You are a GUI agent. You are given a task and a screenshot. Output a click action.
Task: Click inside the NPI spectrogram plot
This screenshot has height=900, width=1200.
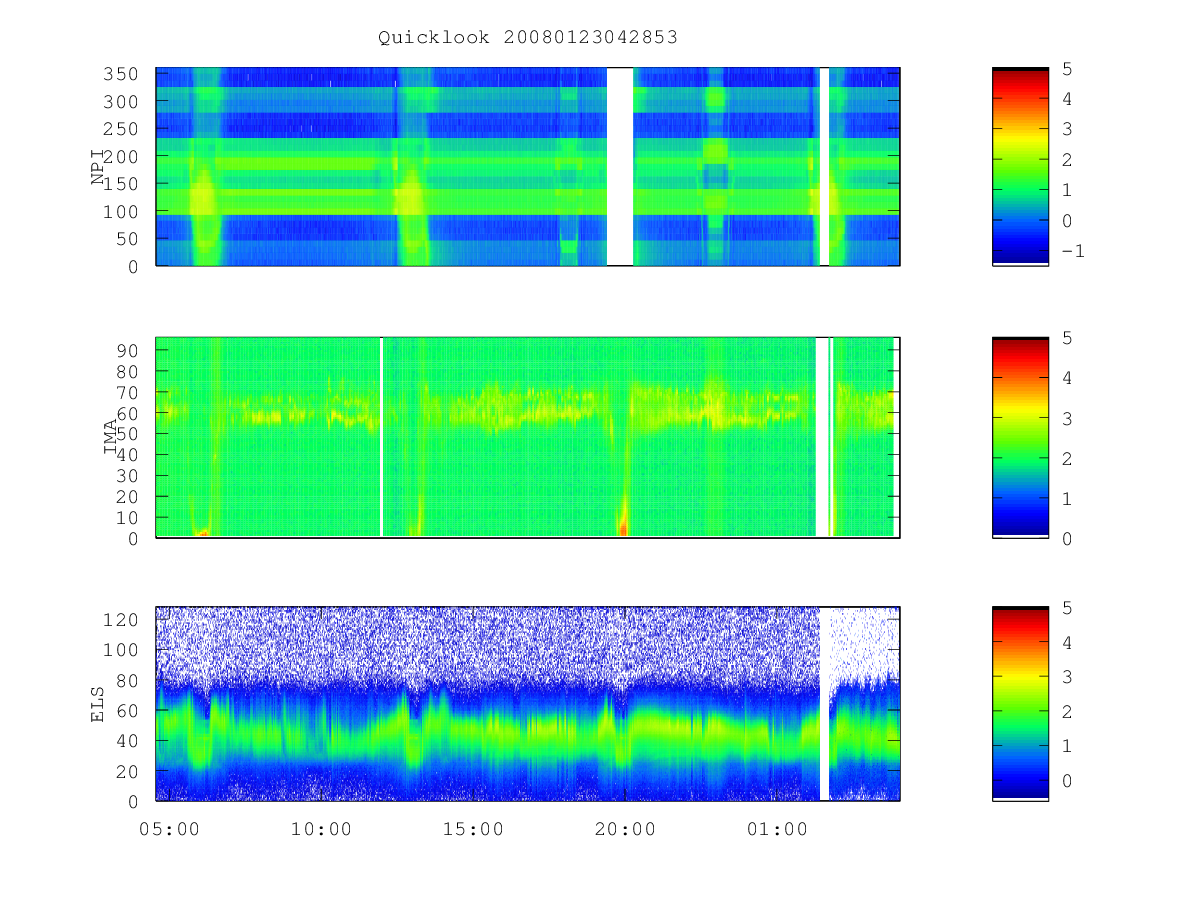coord(528,167)
